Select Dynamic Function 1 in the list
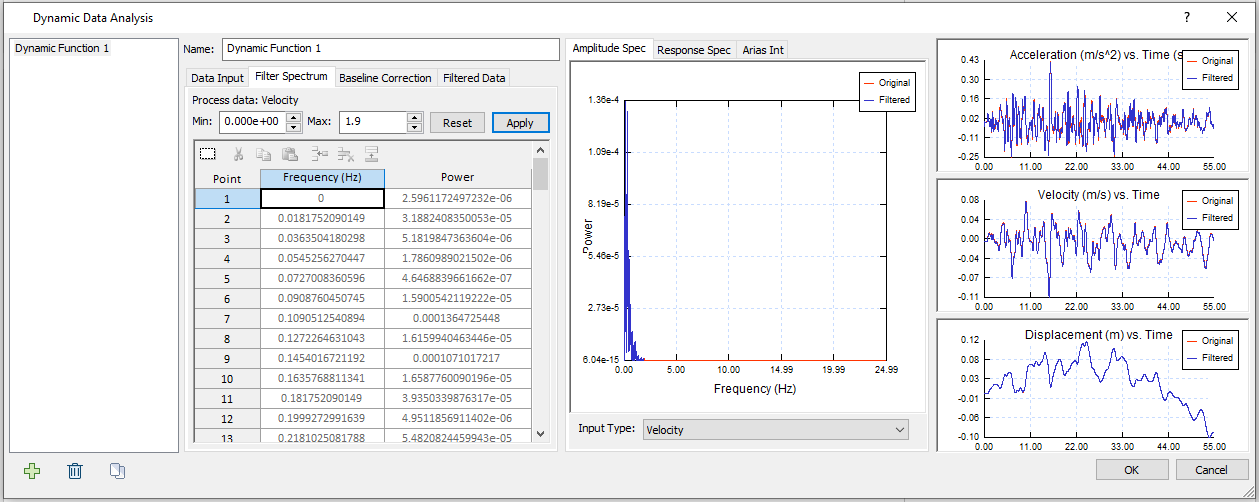Viewport: 1259px width, 502px height. (x=62, y=48)
